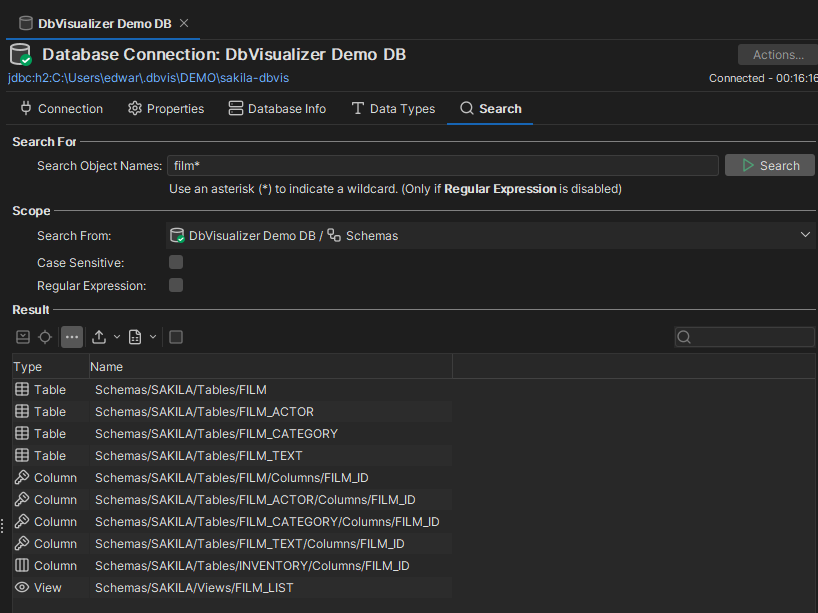This screenshot has width=818, height=613.
Task: Click the table icon beside FILM_ACTOR row
Action: click(22, 412)
